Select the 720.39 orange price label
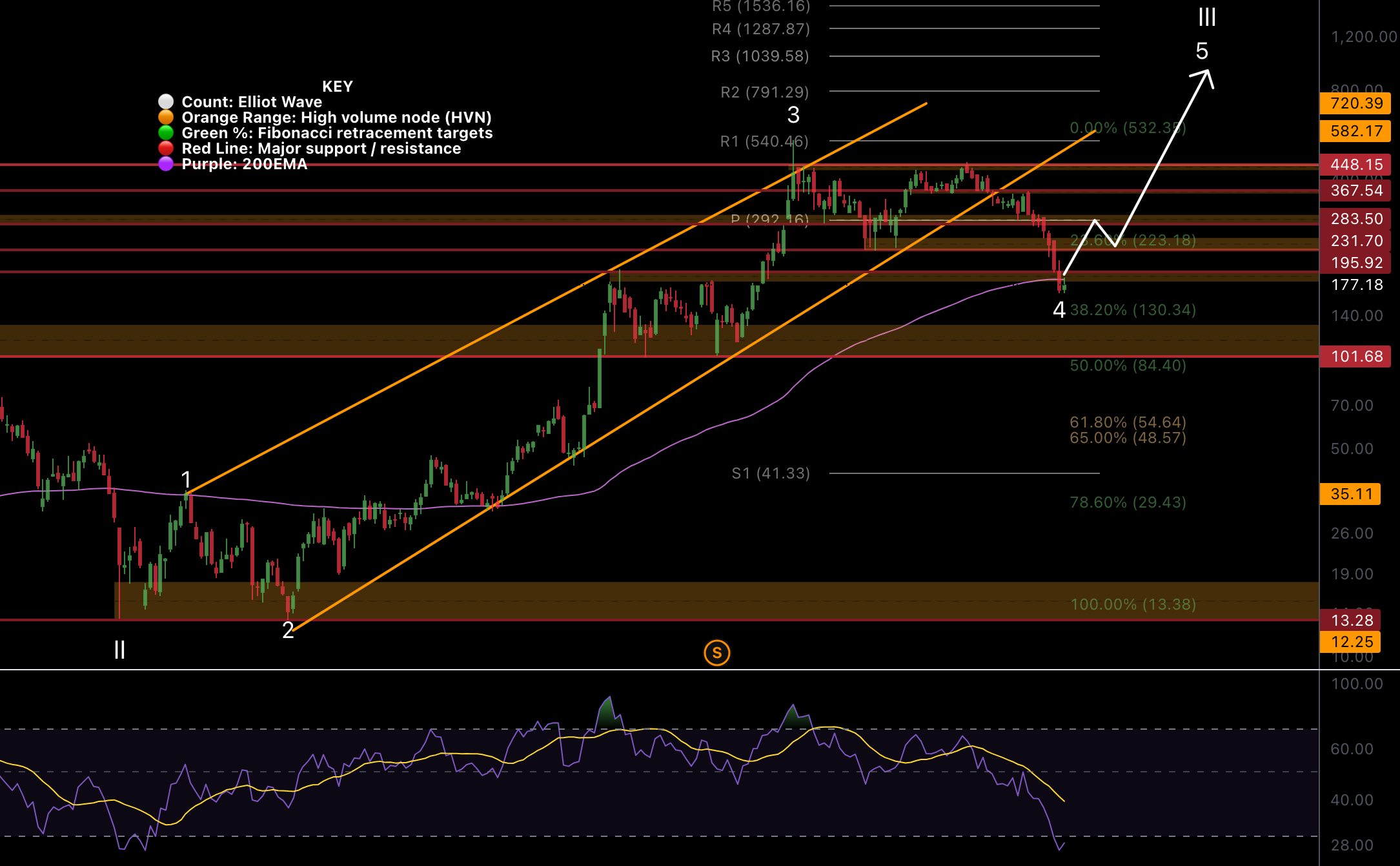Image resolution: width=1400 pixels, height=866 pixels. tap(1355, 103)
